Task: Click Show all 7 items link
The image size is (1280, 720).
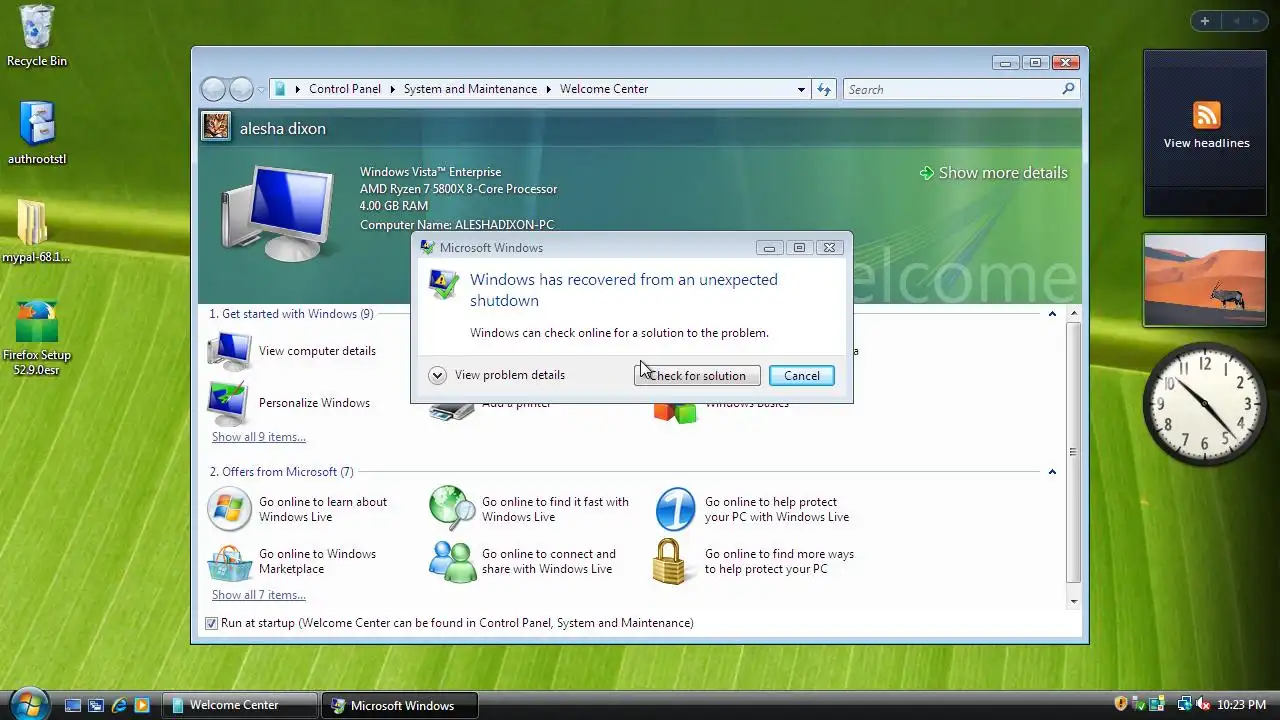Action: [259, 595]
